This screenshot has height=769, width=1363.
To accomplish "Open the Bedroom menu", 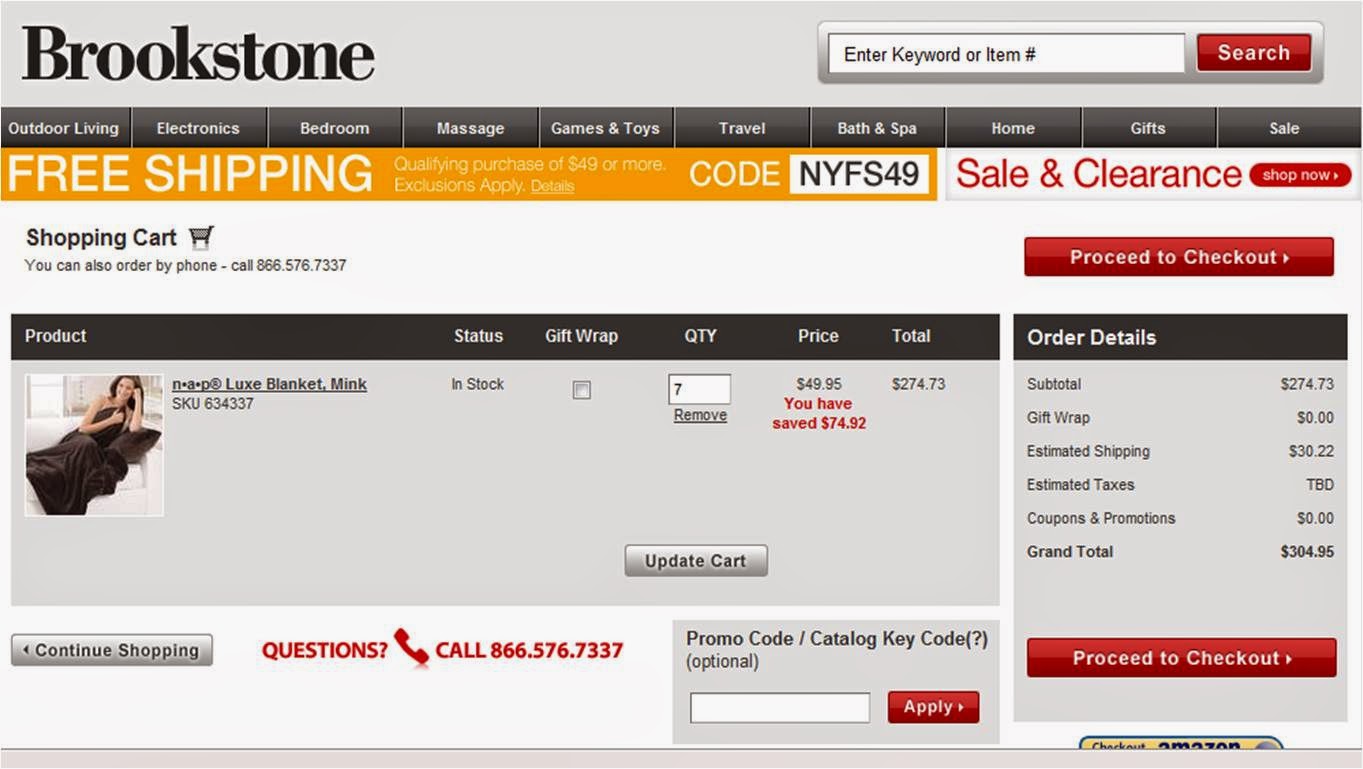I will [x=334, y=128].
